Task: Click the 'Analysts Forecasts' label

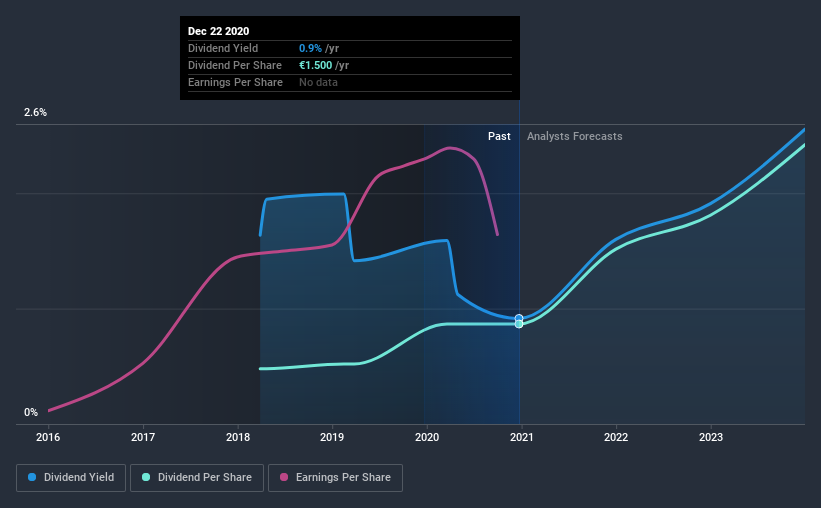Action: (574, 136)
